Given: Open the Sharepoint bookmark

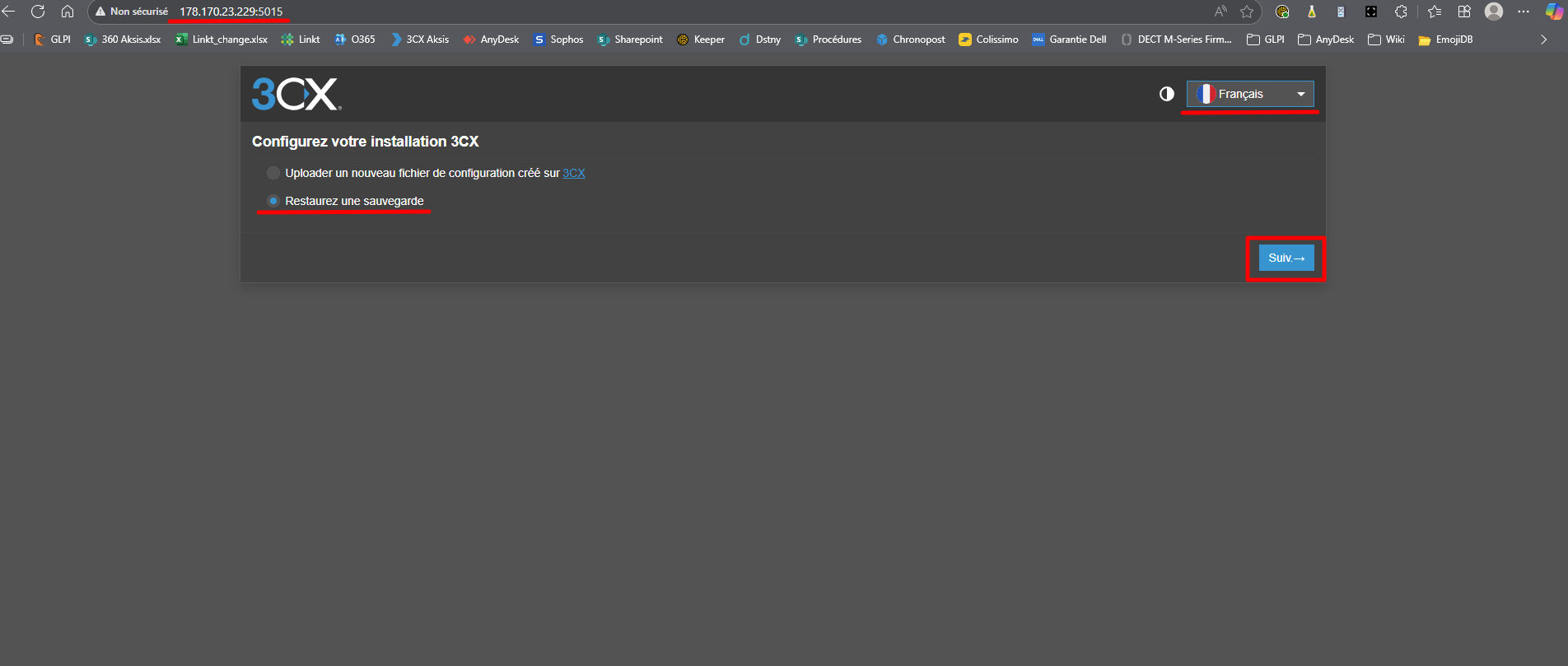Looking at the screenshot, I should (630, 40).
